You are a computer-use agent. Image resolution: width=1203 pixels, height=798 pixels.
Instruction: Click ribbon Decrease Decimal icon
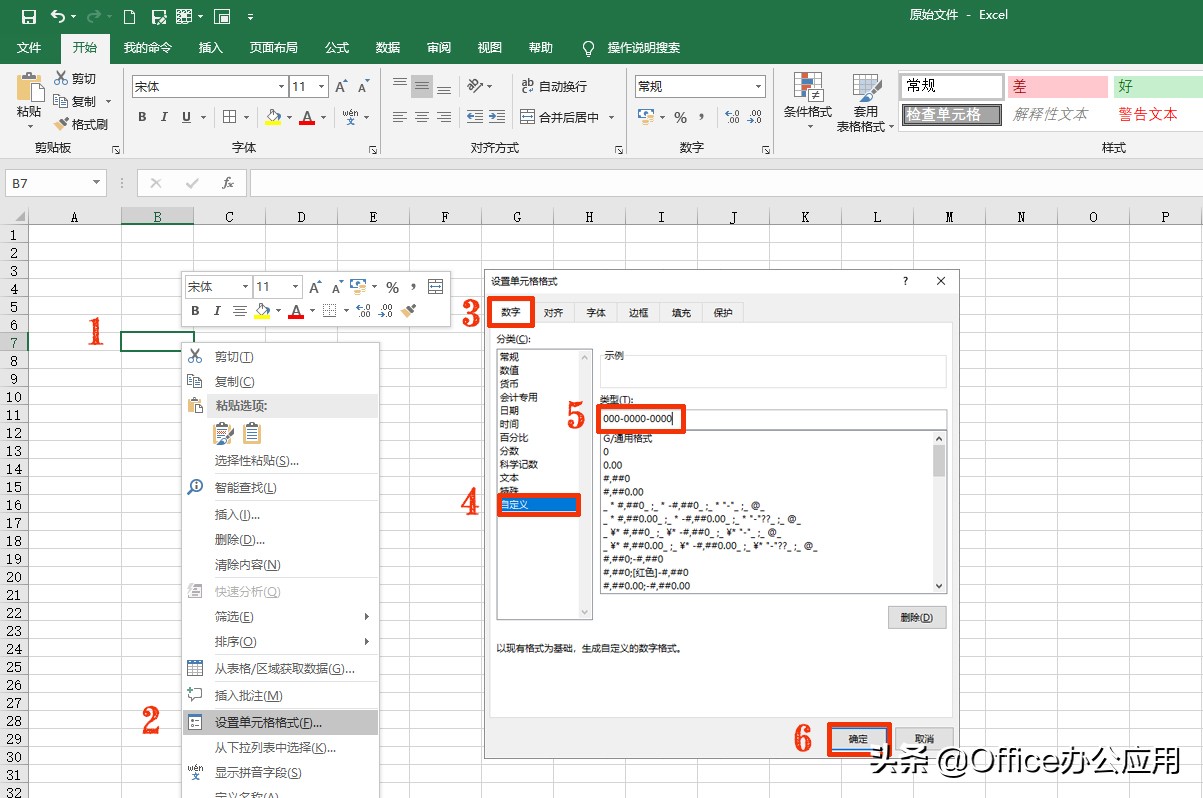(756, 117)
